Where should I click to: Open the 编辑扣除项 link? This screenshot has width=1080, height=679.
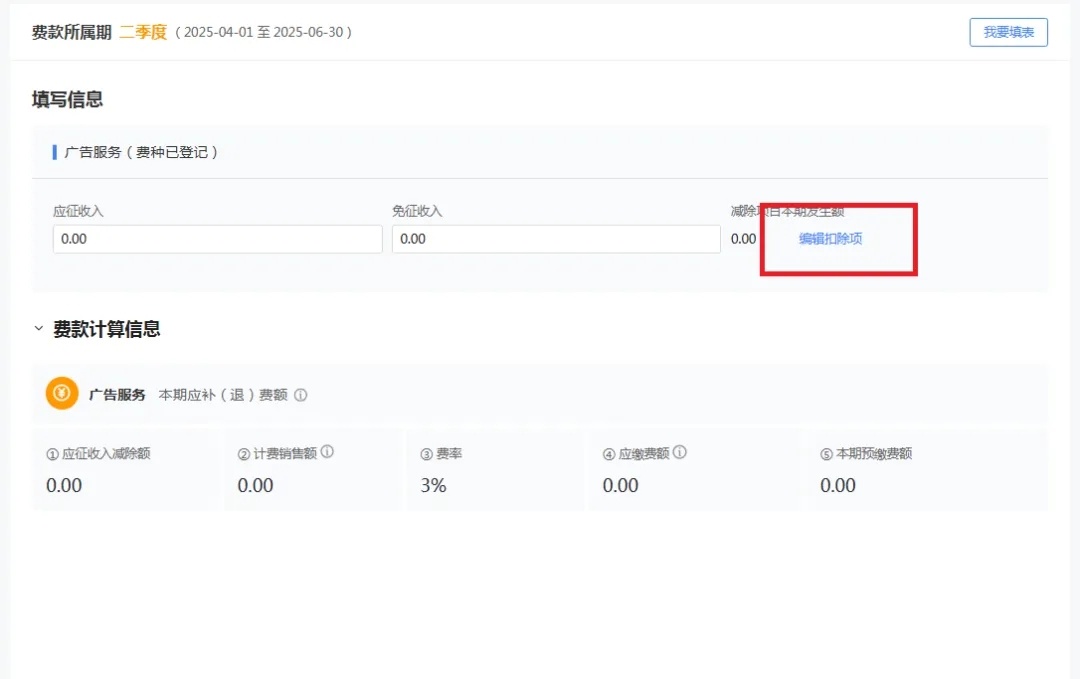click(830, 239)
